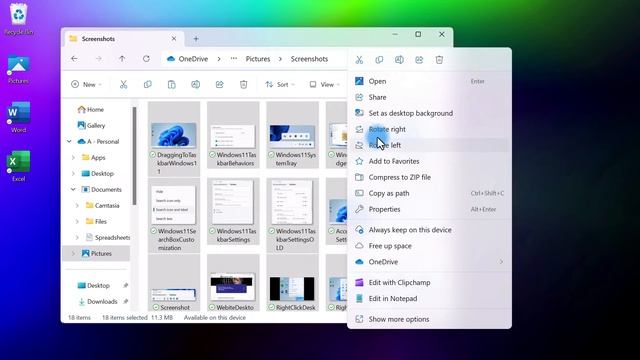Open the View dropdown
This screenshot has height=360, width=640.
tap(324, 84)
